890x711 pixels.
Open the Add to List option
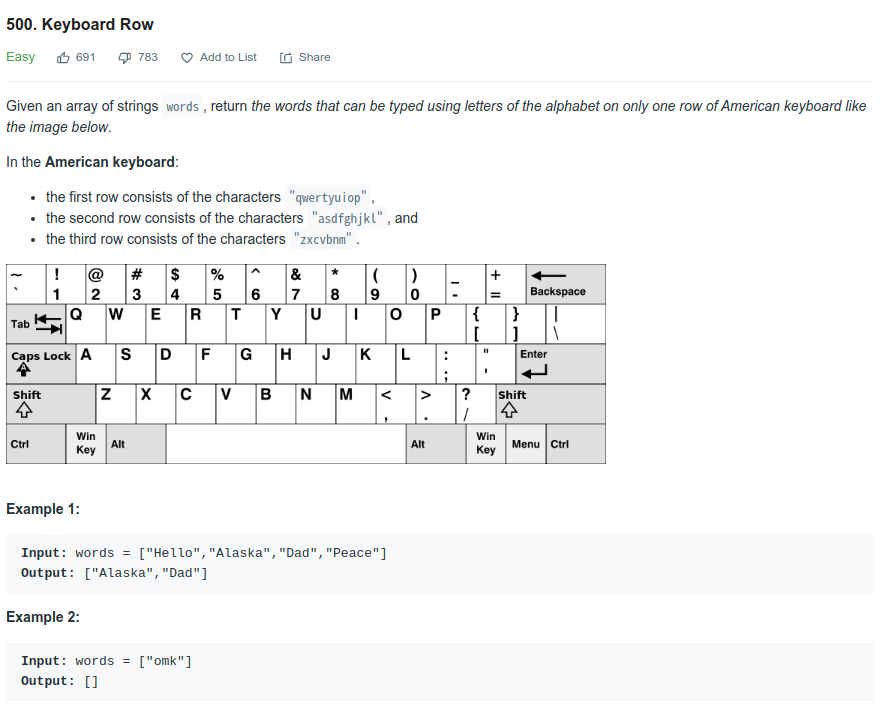point(227,57)
